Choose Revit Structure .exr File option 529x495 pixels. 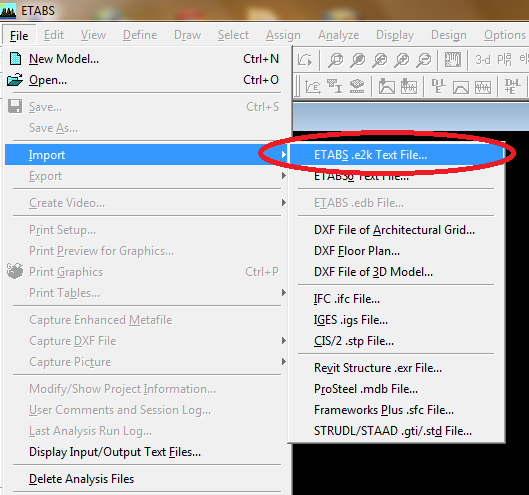(x=378, y=368)
